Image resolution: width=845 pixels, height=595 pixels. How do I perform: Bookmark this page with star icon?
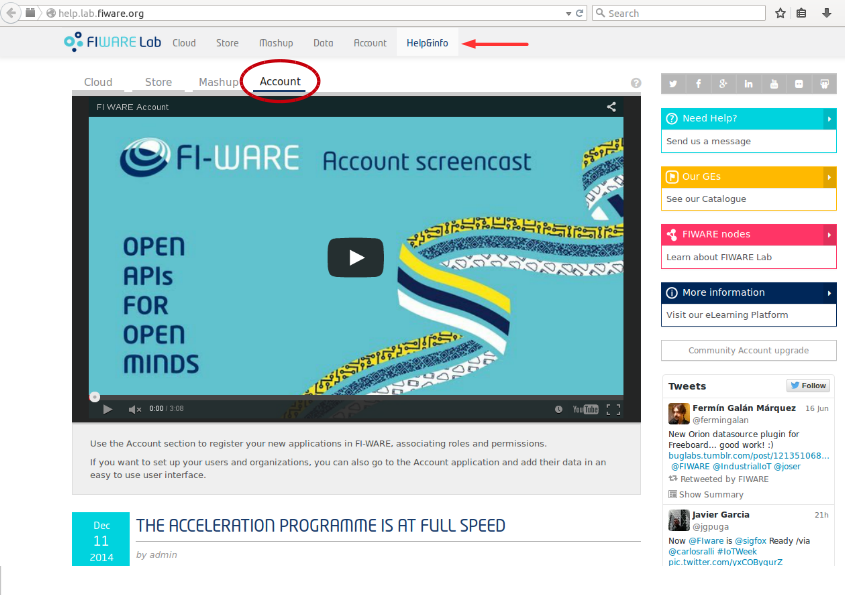[x=780, y=13]
